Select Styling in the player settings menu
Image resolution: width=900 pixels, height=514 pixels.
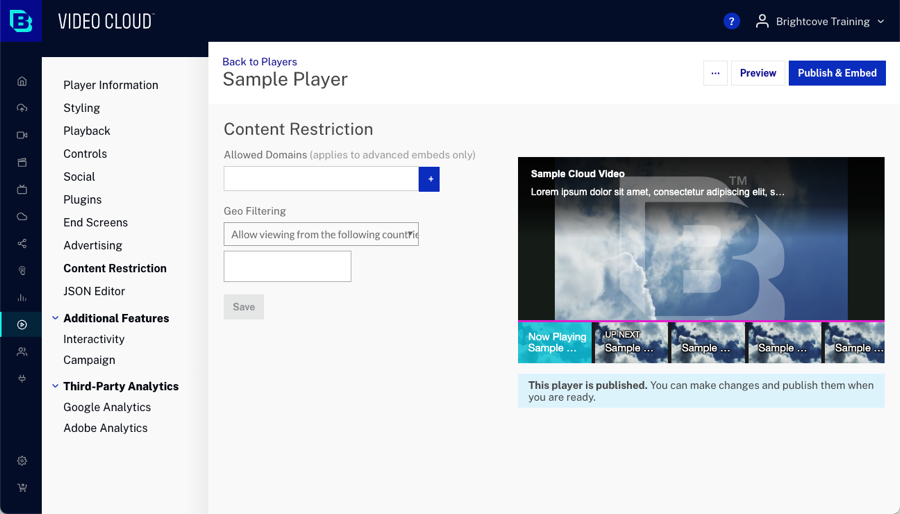tap(81, 108)
